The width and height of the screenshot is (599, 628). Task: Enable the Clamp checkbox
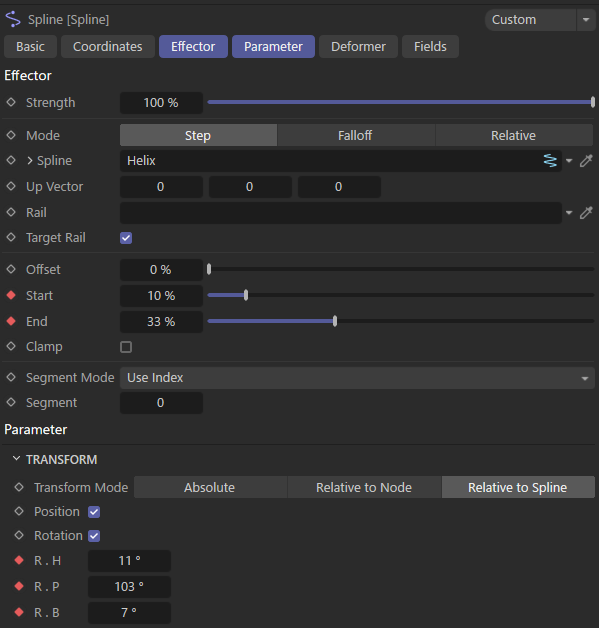click(x=126, y=347)
